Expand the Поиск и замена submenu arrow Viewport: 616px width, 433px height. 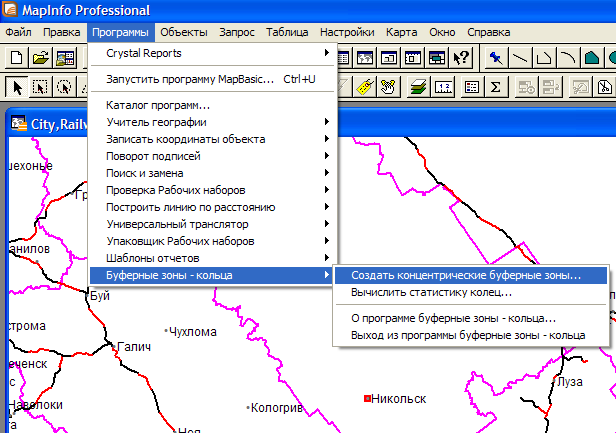(x=326, y=172)
